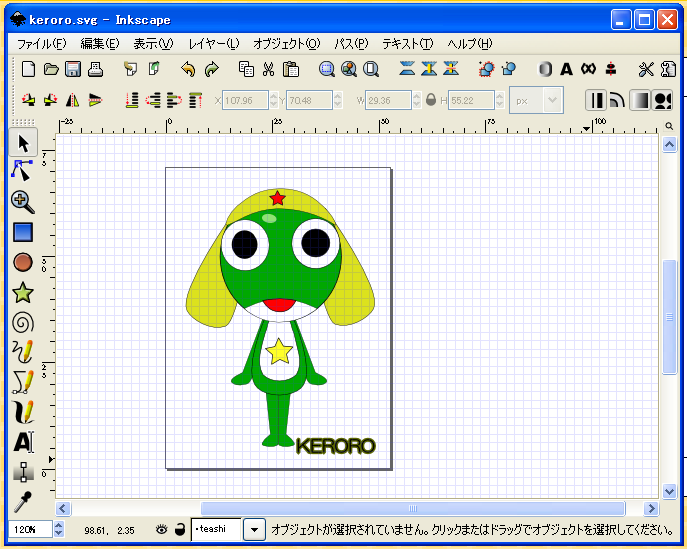Open Document Properties icon
This screenshot has width=687, height=549.
668,69
